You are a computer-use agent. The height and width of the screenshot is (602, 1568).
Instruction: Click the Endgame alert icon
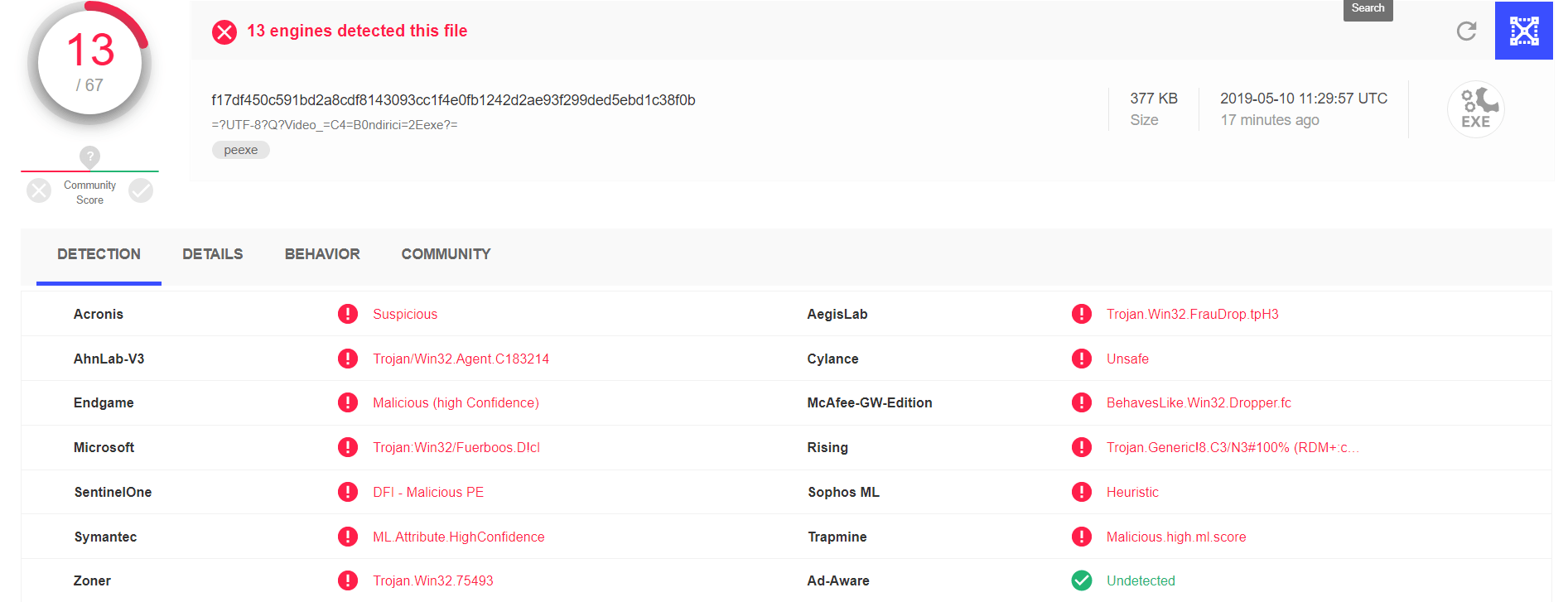tap(348, 402)
